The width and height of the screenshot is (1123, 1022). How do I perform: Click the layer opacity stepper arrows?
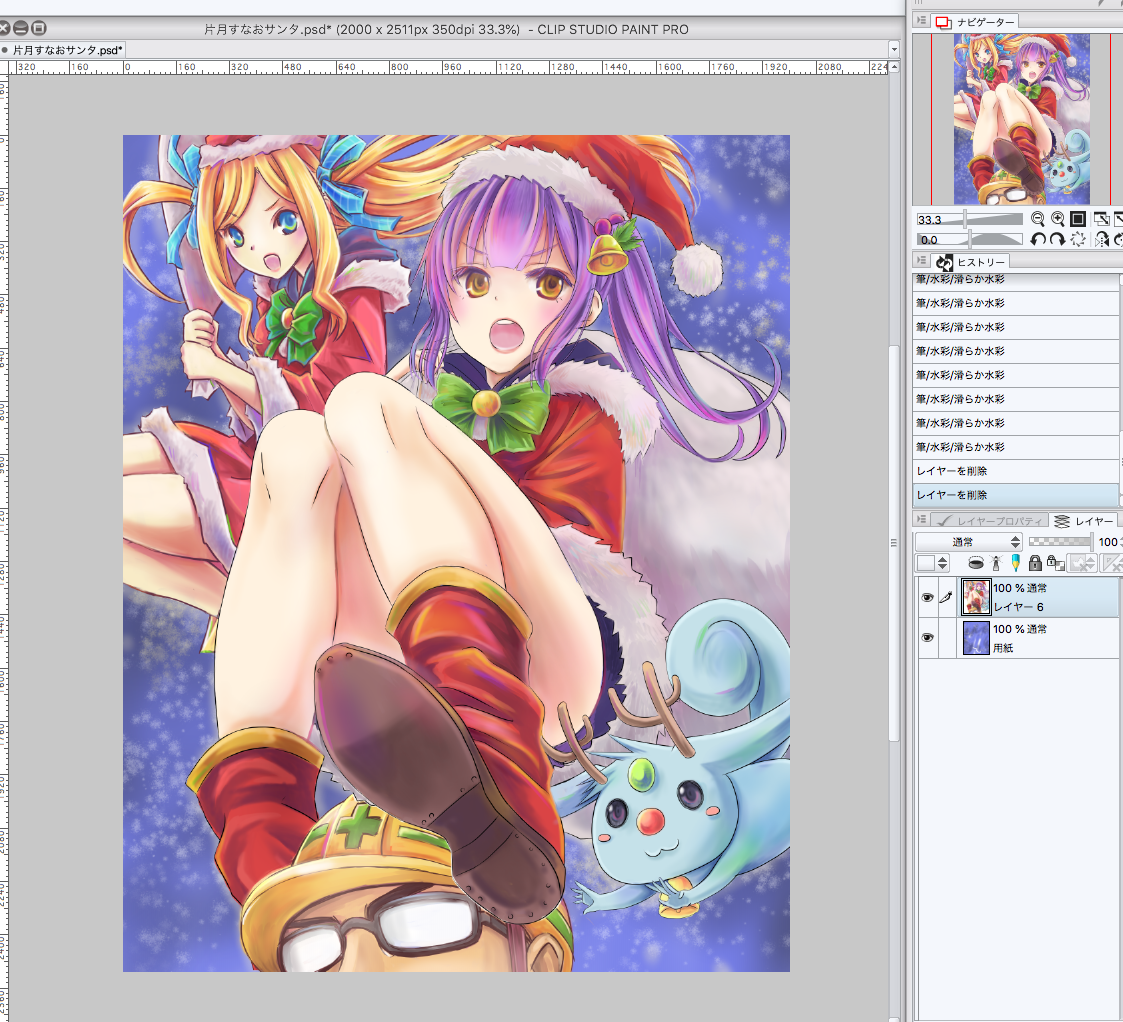pos(1121,542)
